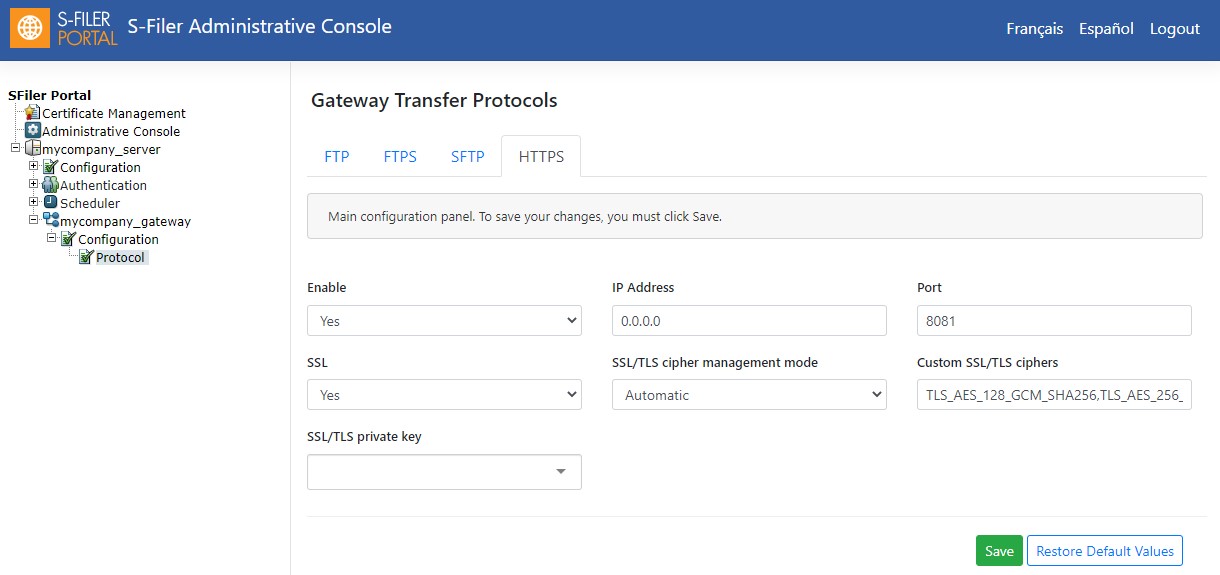Switch to the SFTP tab
The height and width of the screenshot is (575, 1220).
(x=468, y=156)
